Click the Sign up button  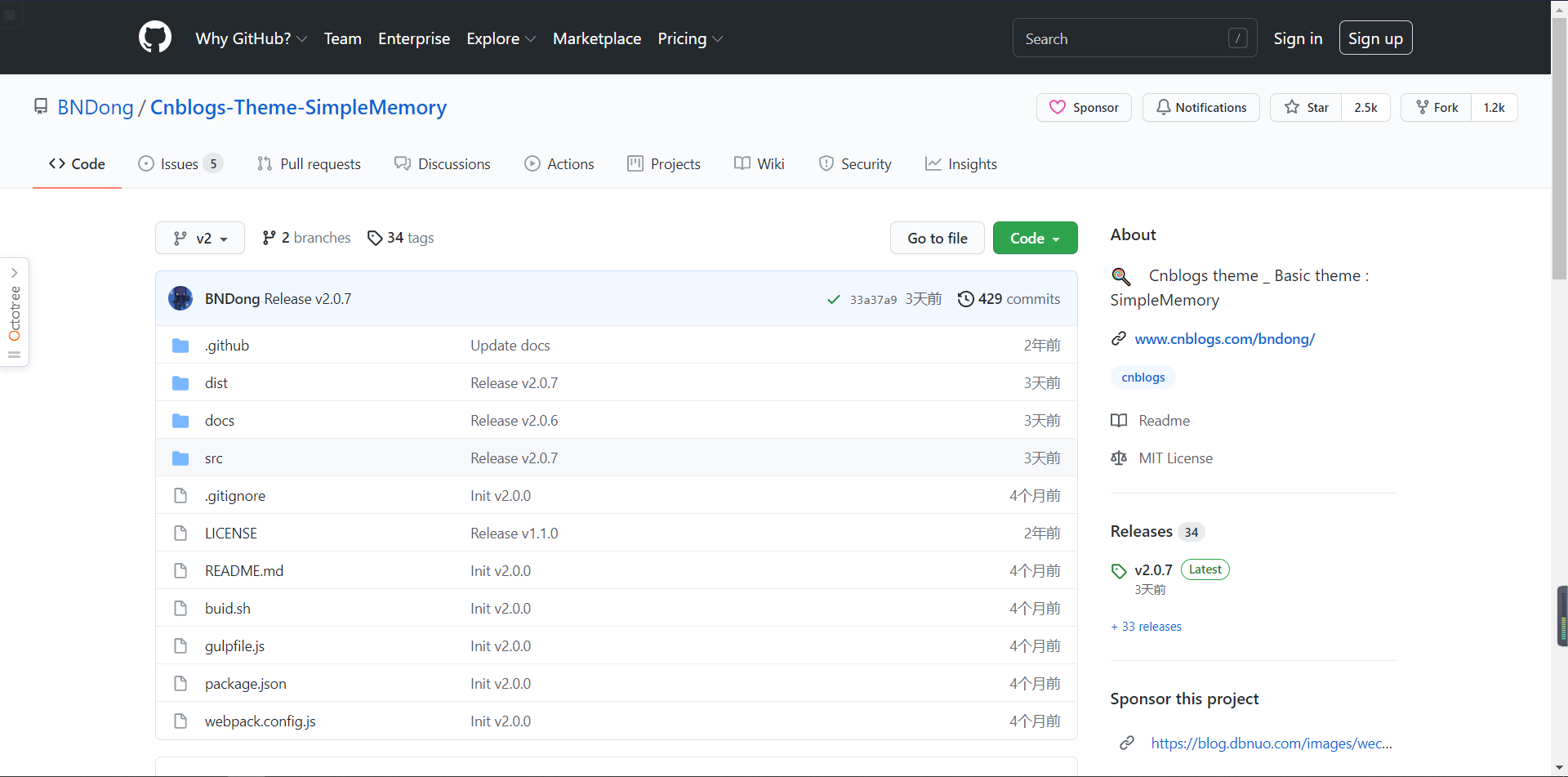point(1375,38)
